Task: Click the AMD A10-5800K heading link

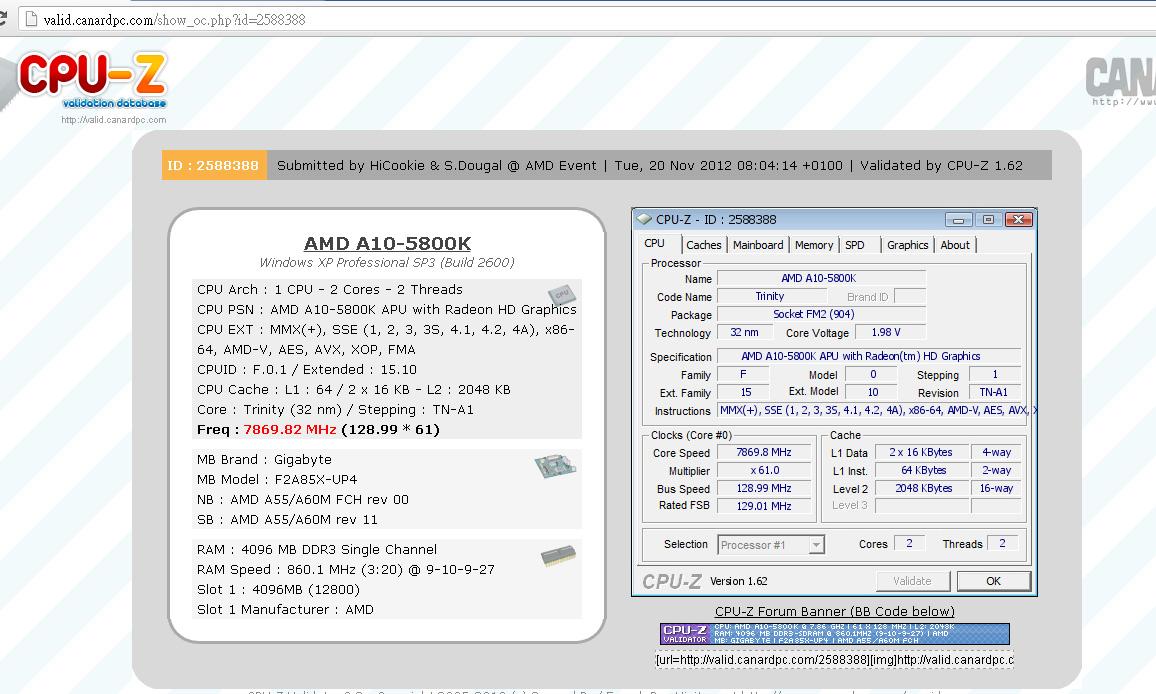Action: (387, 244)
